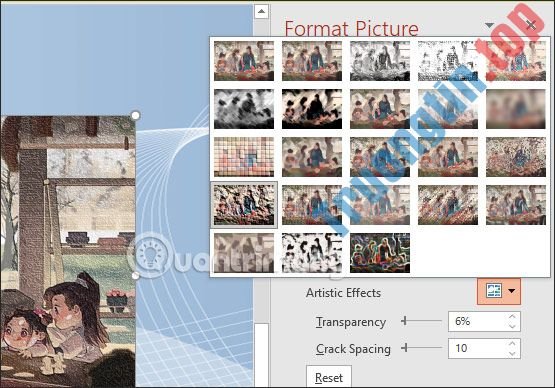Decrease Crack Spacing with the down spinner
The height and width of the screenshot is (388, 555).
[x=512, y=353]
